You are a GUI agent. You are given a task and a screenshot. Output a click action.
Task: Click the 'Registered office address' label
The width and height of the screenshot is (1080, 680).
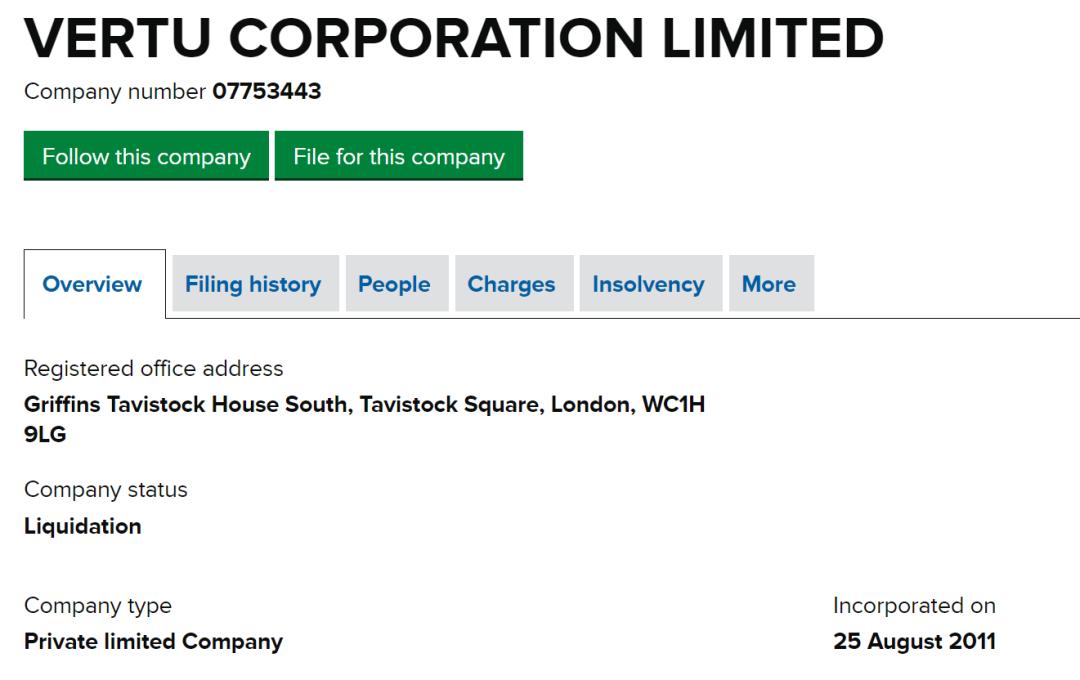153,368
